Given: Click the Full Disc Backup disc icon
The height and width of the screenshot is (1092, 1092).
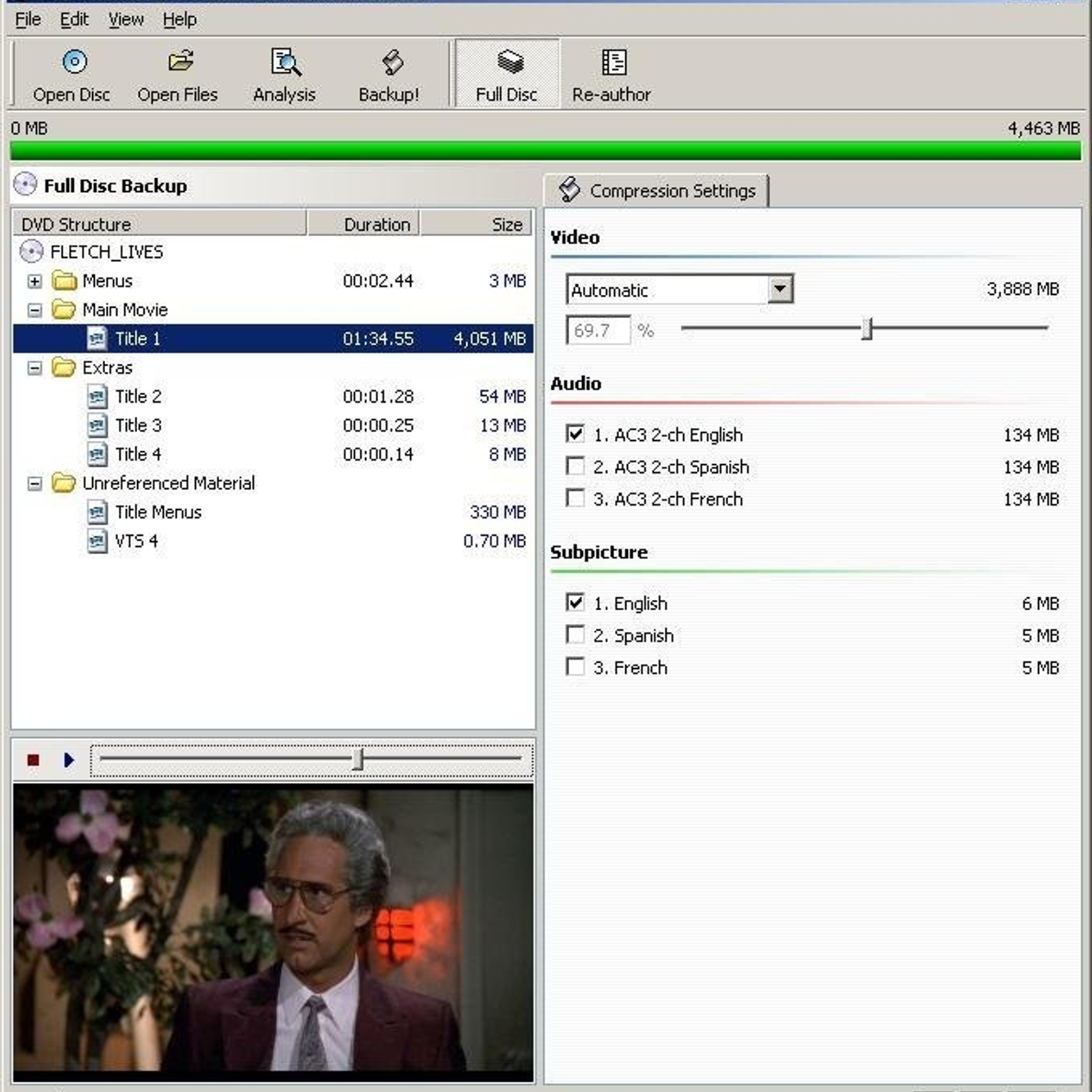Looking at the screenshot, I should pyautogui.click(x=25, y=185).
